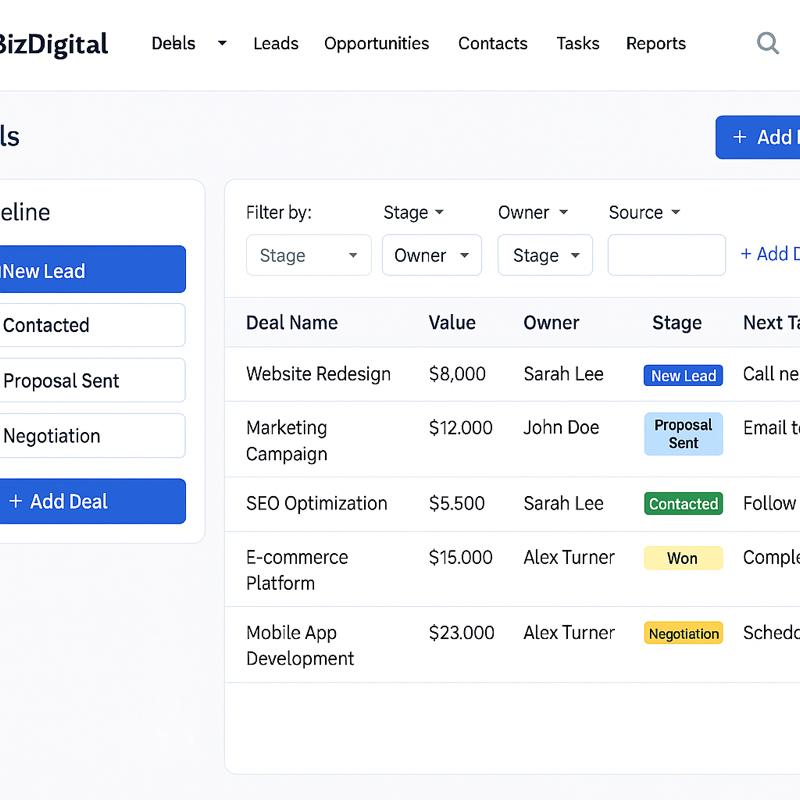
Task: Click the top-right Add button
Action: 762,137
